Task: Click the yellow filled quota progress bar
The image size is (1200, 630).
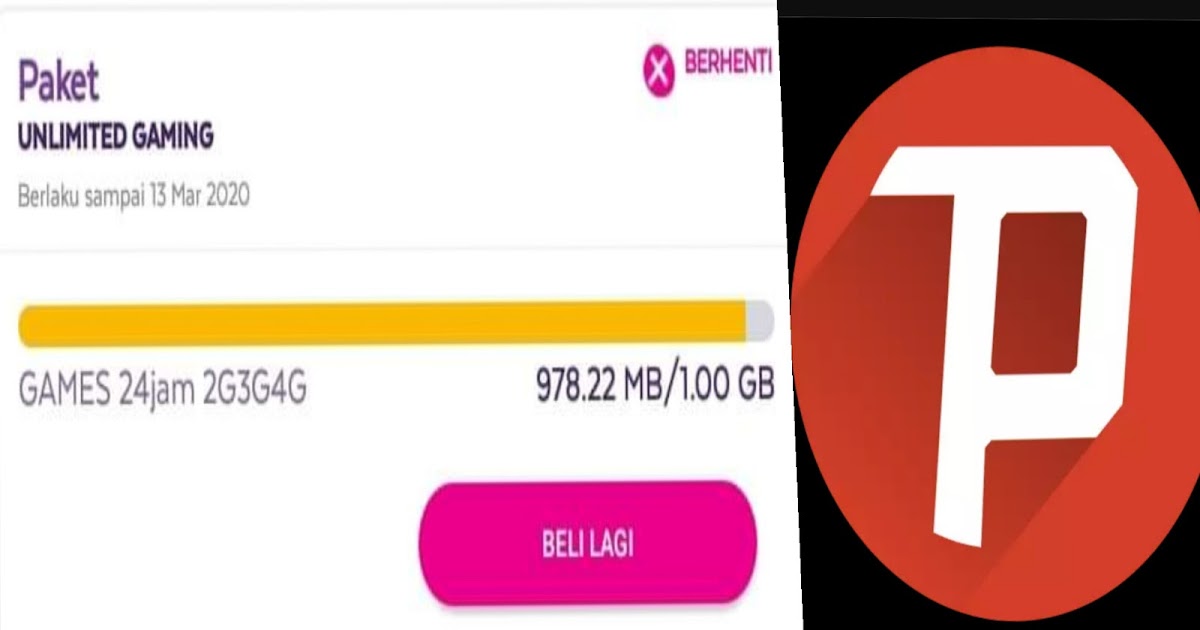Action: [x=383, y=324]
